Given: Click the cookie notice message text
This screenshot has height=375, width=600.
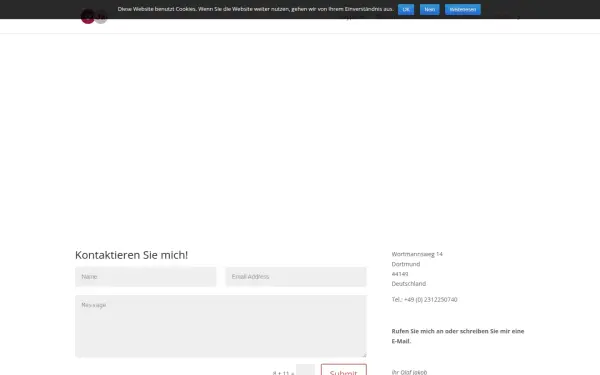Looking at the screenshot, I should 255,9.
